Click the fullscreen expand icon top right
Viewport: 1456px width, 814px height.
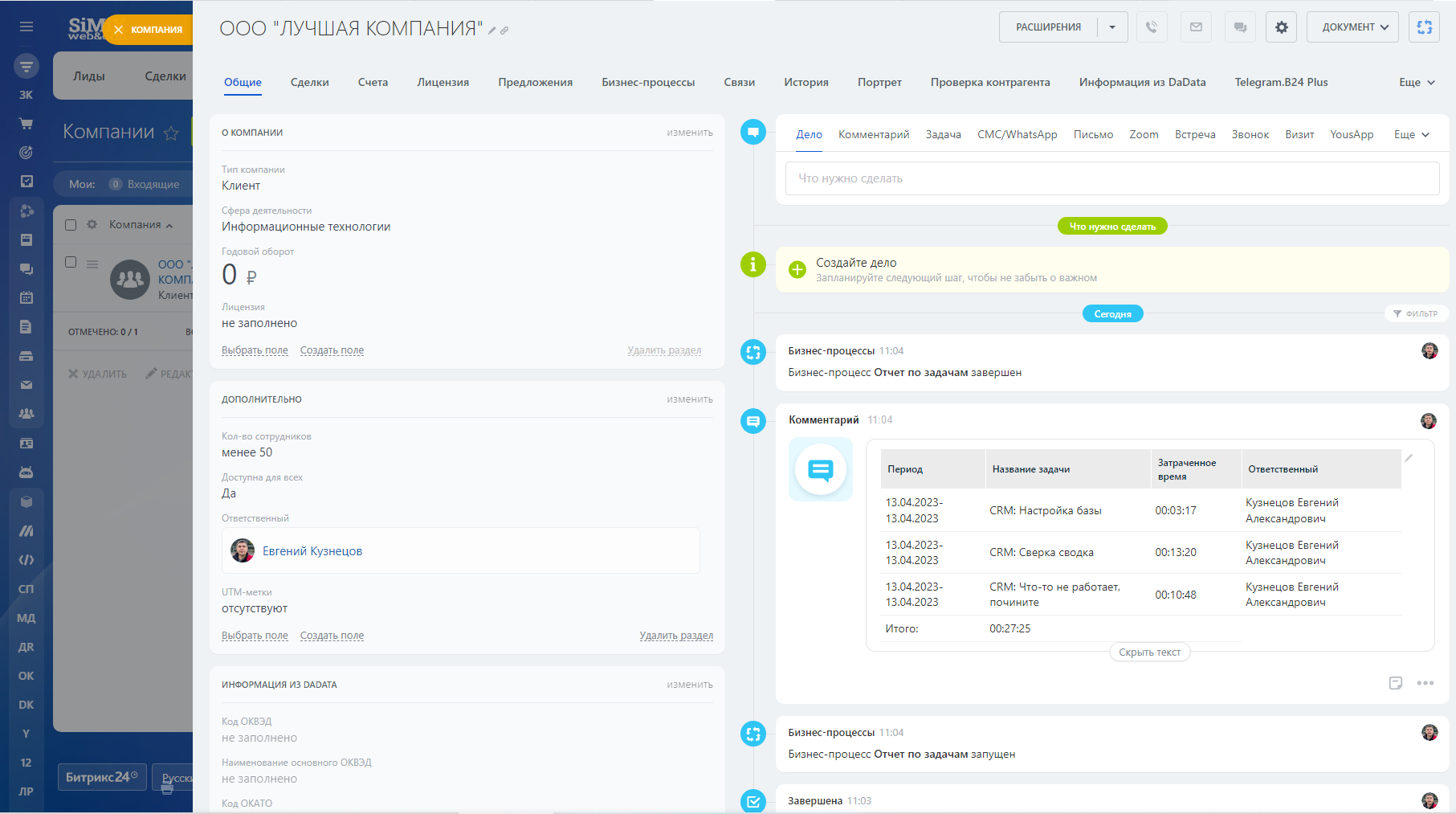click(1425, 27)
